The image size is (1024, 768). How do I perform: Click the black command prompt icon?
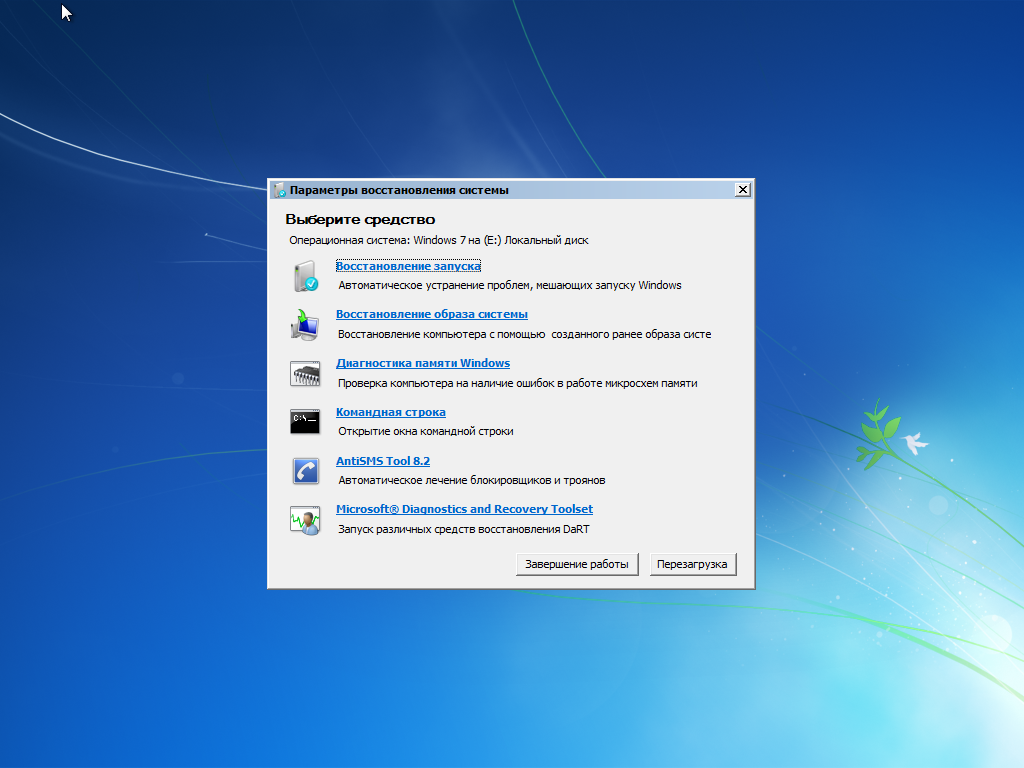(305, 422)
